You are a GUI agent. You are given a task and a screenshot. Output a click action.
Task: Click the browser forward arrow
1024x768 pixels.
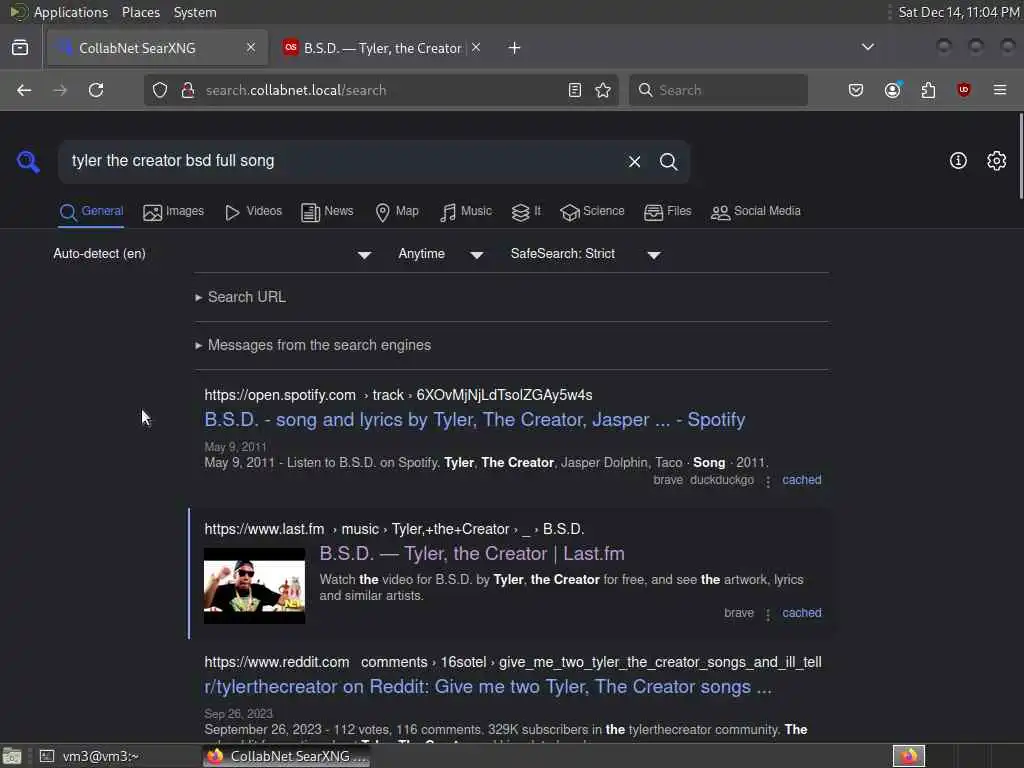click(60, 90)
